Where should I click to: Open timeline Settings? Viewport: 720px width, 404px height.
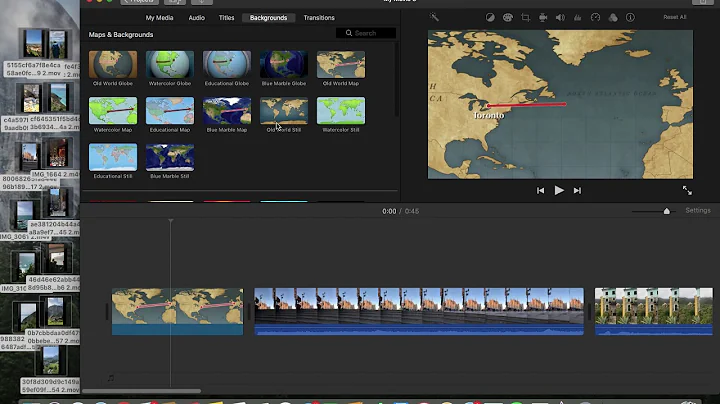tap(698, 210)
